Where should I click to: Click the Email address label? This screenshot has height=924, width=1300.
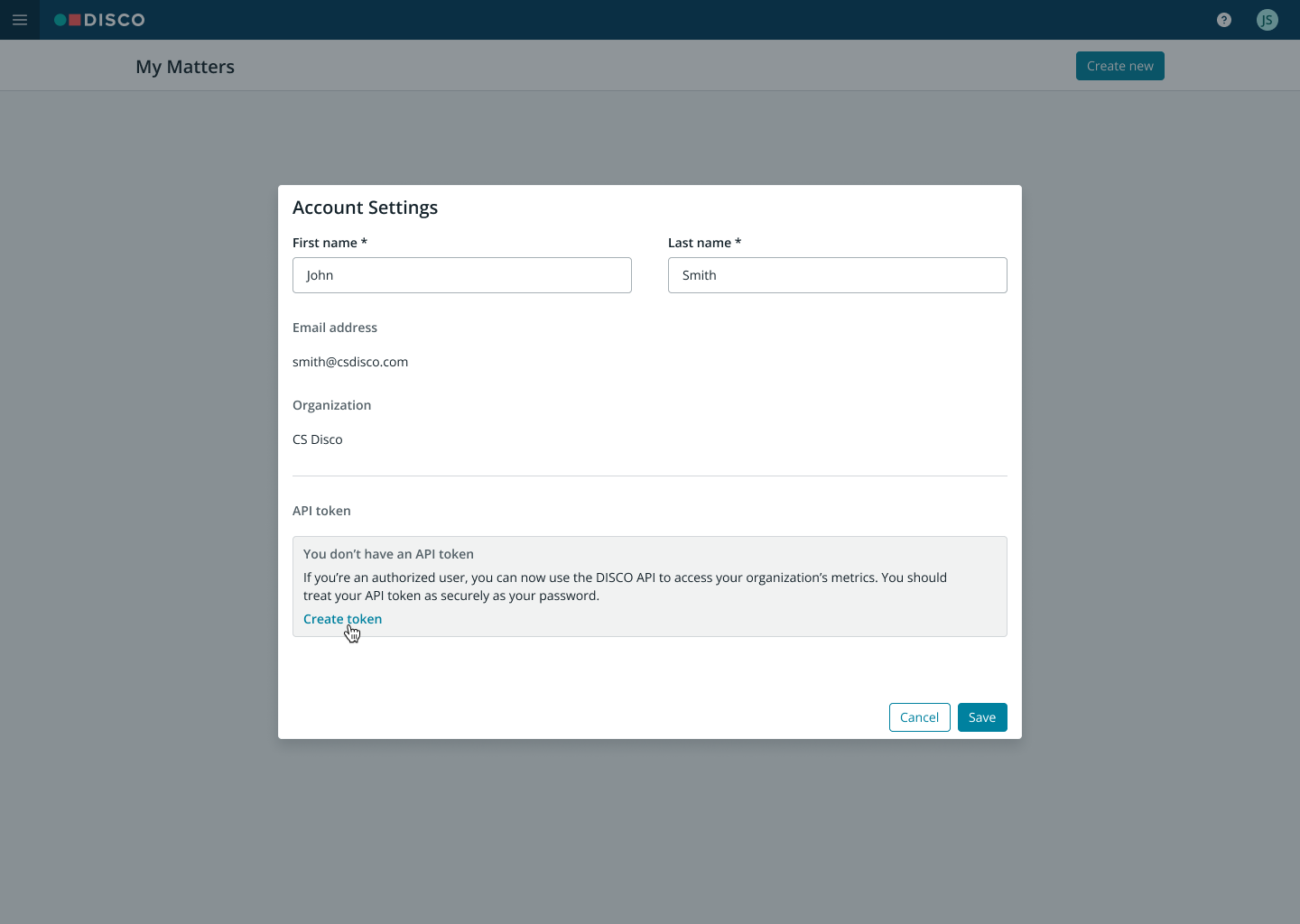(x=335, y=328)
